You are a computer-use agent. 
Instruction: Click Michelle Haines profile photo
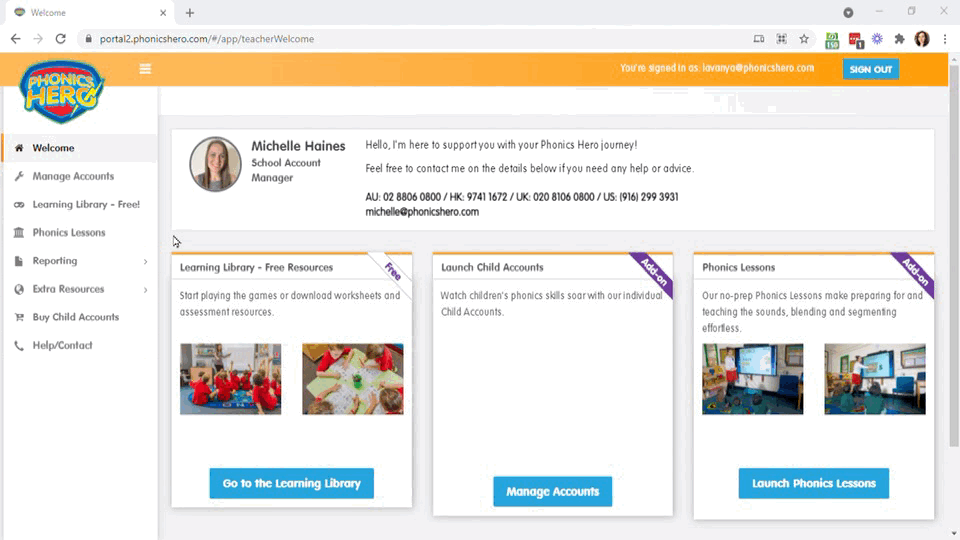[x=216, y=164]
